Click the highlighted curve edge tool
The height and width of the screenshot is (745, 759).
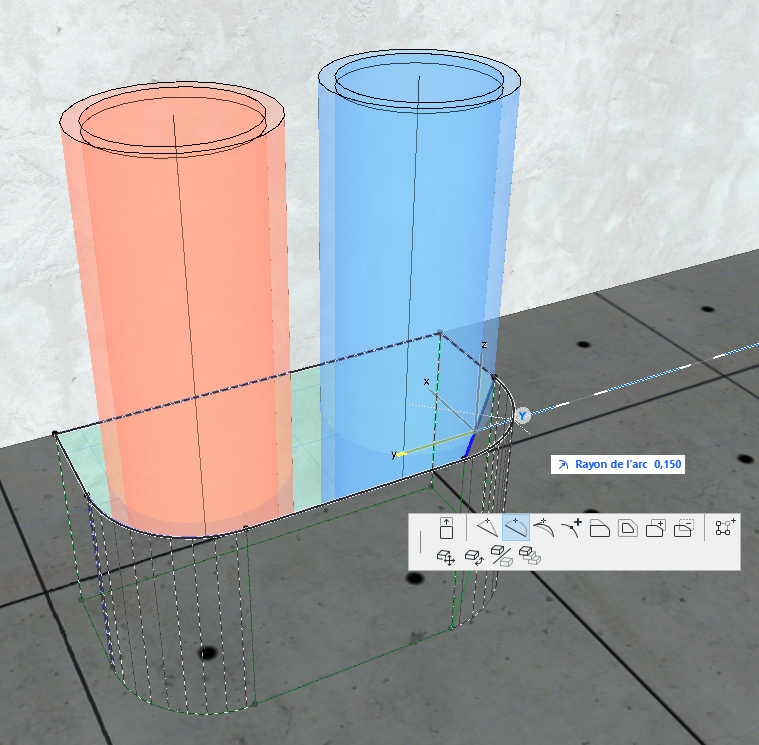pos(516,528)
